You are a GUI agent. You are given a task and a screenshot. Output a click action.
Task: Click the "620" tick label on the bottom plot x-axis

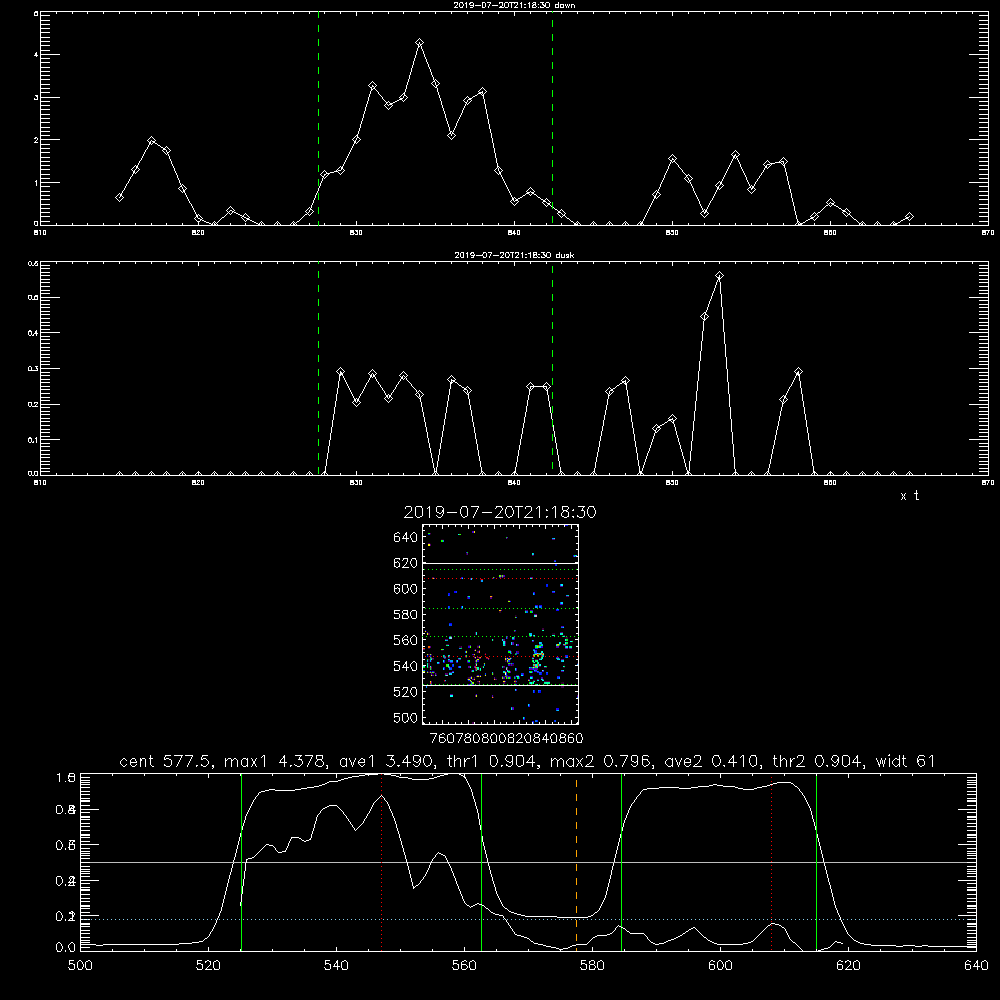849,966
